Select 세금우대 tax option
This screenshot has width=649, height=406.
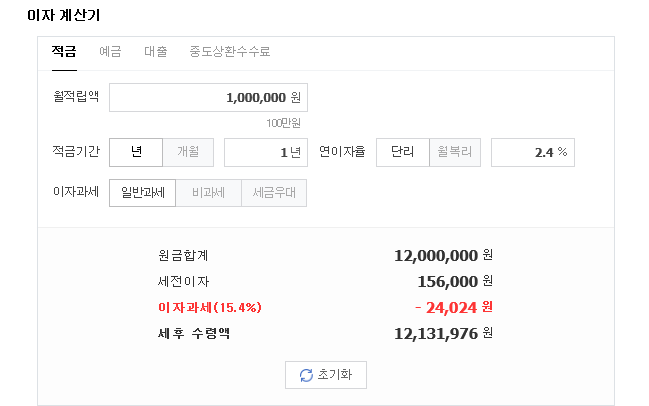[274, 193]
